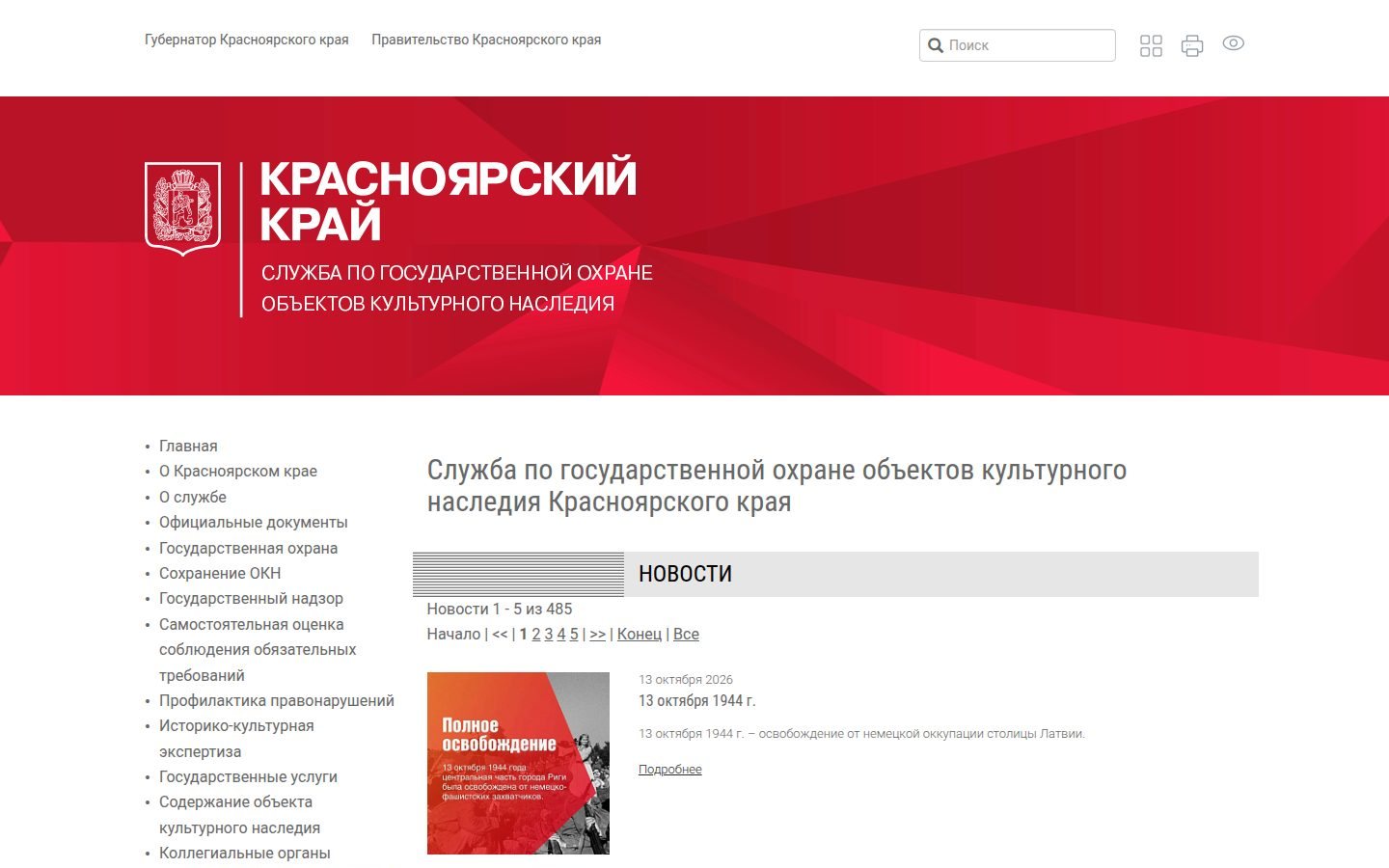Click the magnifier icon in search box
The height and width of the screenshot is (868, 1389).
936,45
